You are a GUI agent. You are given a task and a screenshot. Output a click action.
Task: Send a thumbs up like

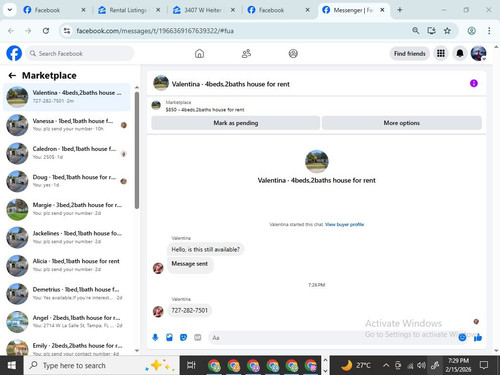tap(478, 338)
